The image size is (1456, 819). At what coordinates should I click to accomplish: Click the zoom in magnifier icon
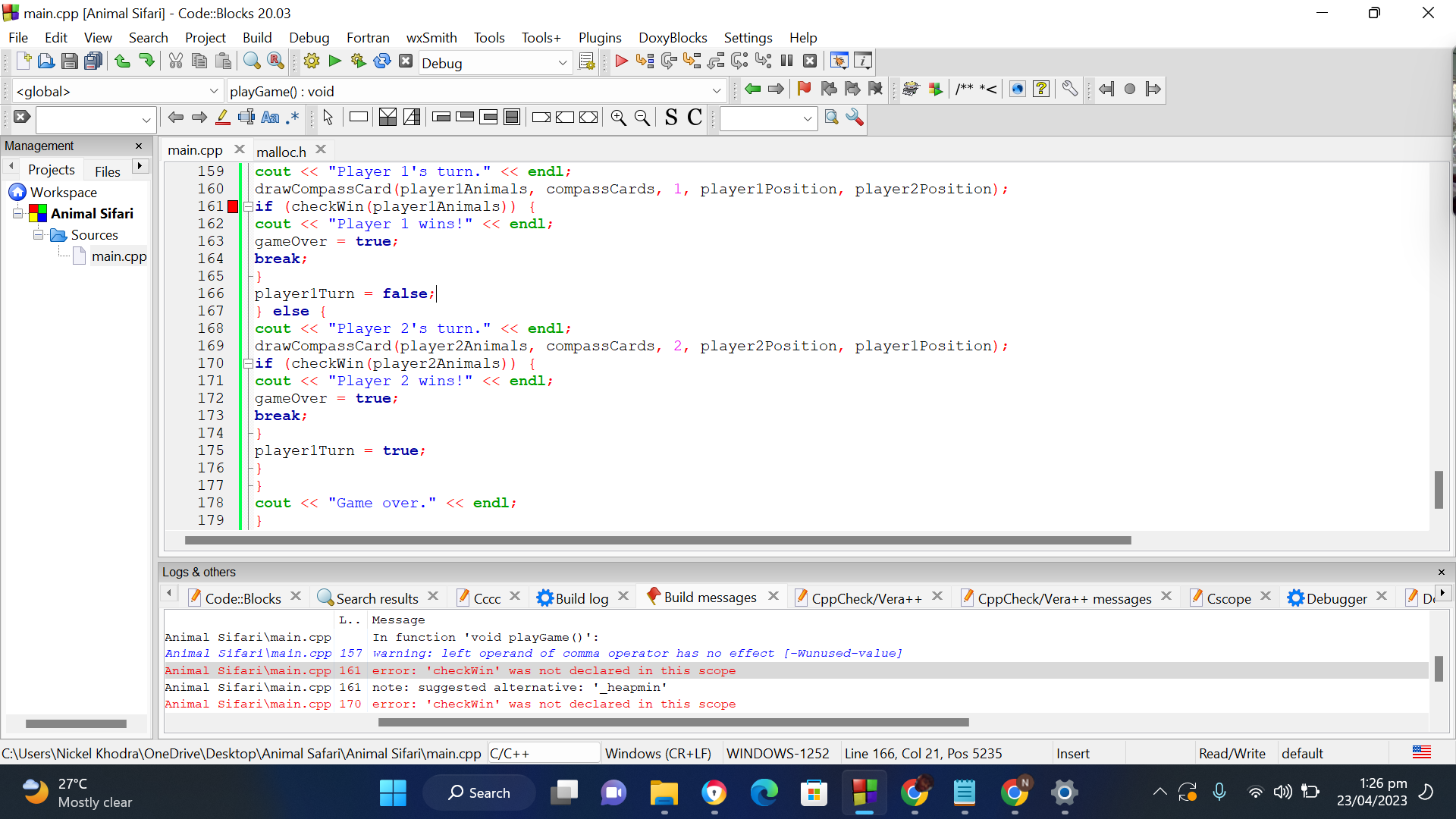coord(618,118)
